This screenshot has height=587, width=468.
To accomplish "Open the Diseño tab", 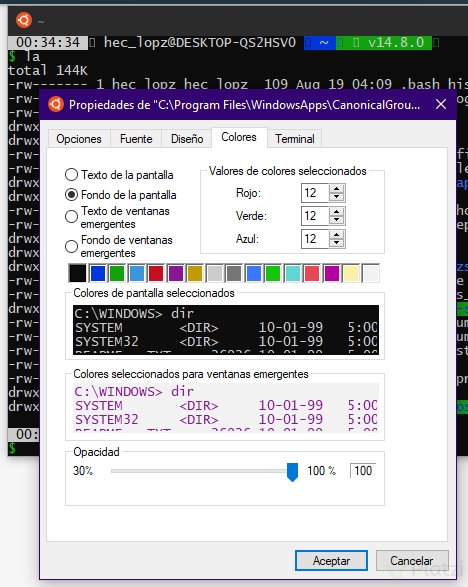I will point(187,139).
